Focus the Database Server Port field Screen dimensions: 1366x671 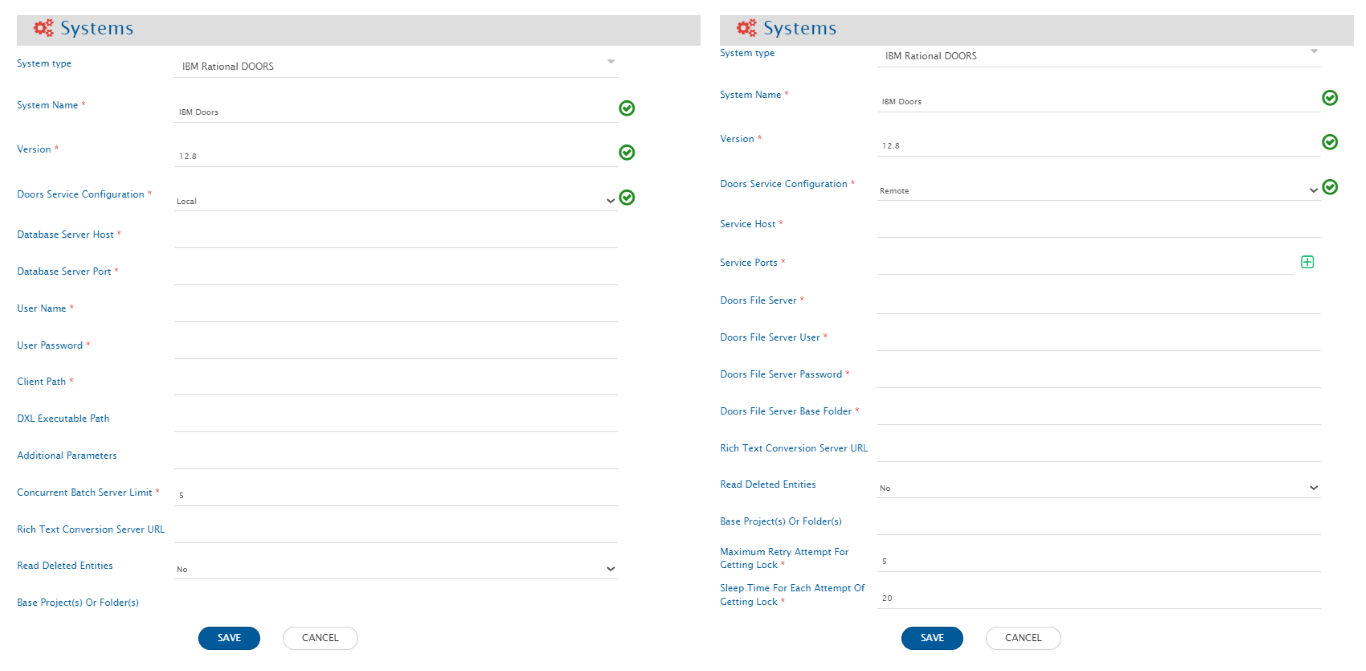pyautogui.click(x=395, y=273)
